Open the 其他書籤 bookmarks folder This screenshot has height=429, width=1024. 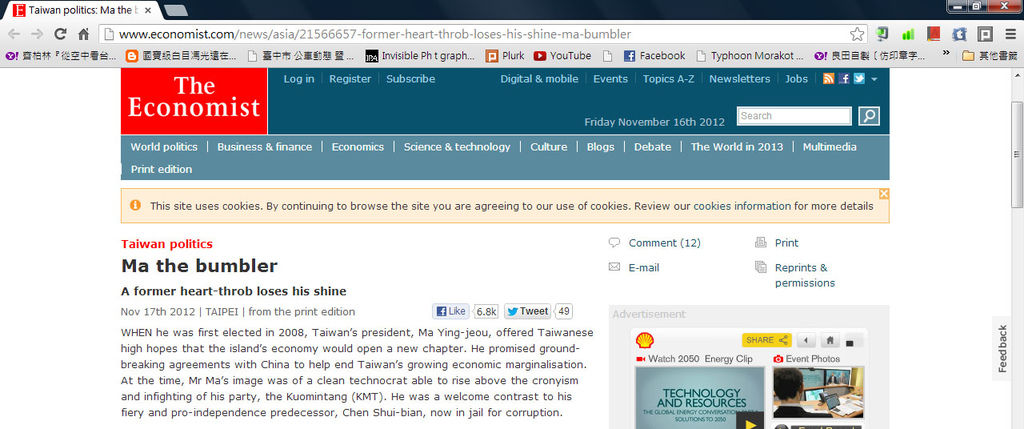[989, 56]
